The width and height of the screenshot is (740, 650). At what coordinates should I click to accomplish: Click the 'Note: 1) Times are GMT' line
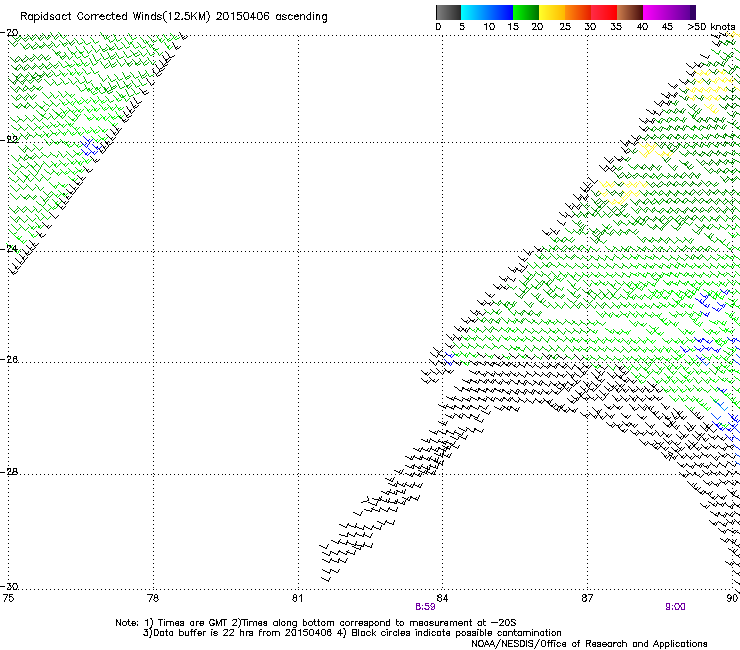tap(316, 623)
